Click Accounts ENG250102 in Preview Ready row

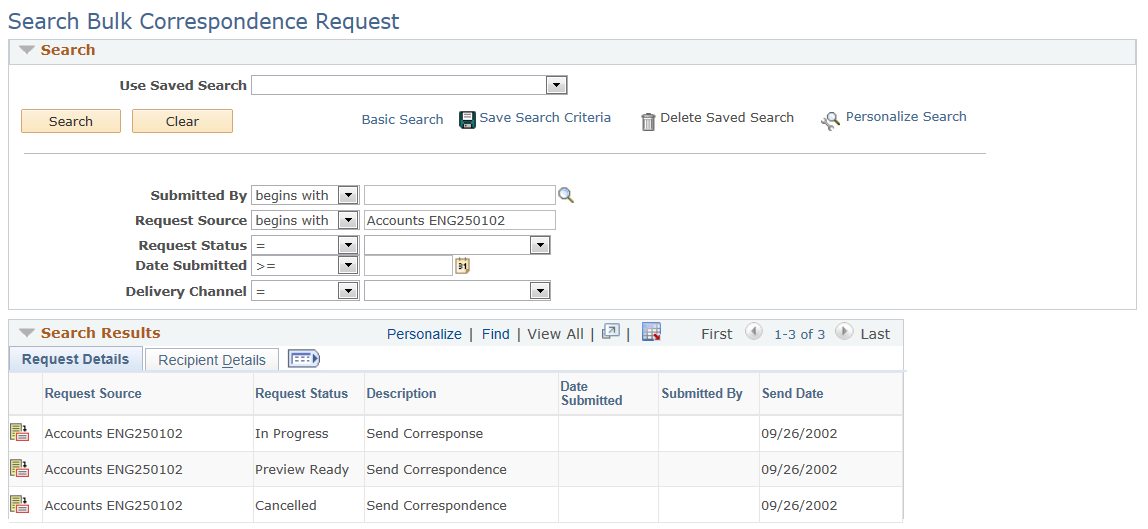click(x=113, y=469)
